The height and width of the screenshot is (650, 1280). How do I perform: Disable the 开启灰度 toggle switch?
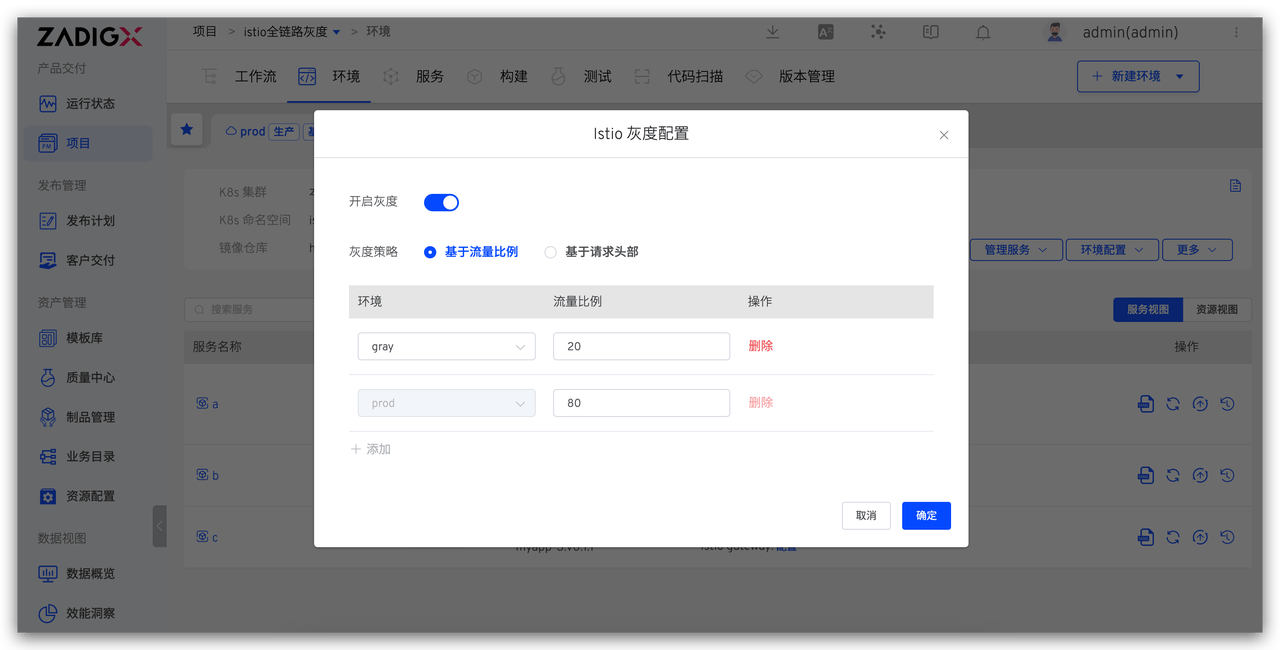(x=441, y=202)
